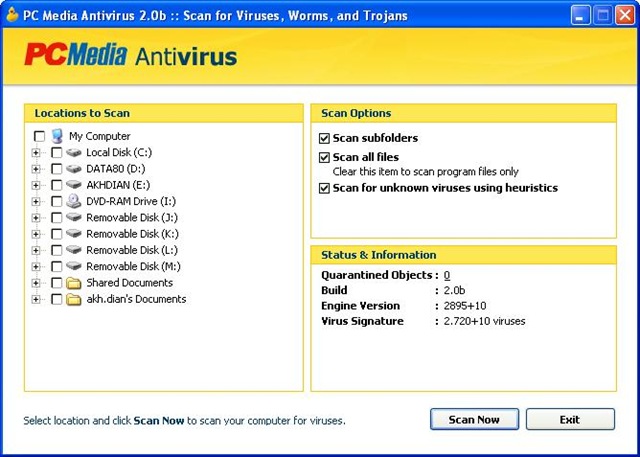
Task: Expand the Shared Documents tree node
Action: click(37, 283)
